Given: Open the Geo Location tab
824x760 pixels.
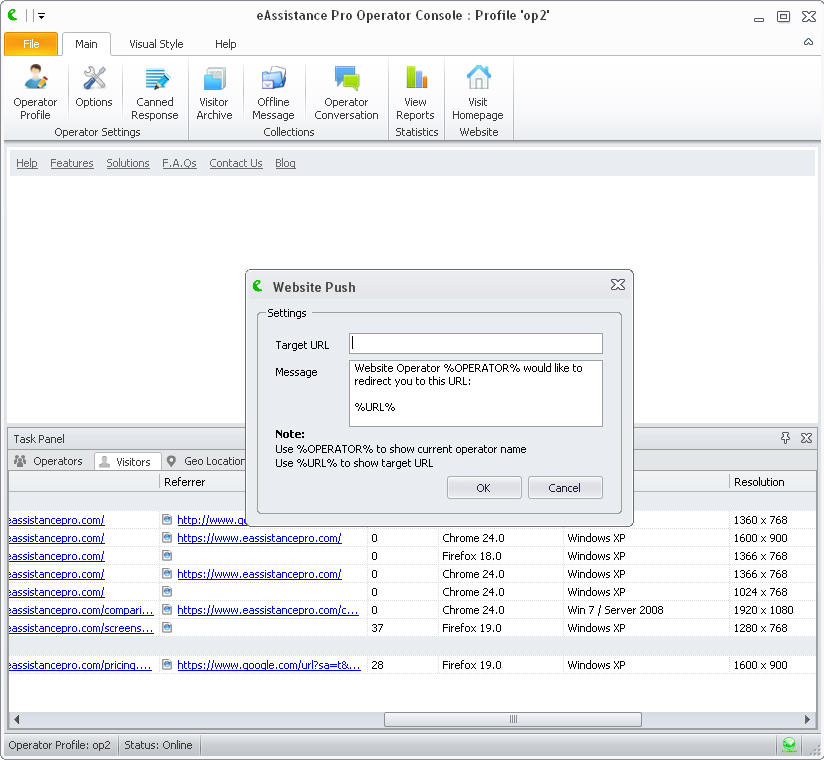Looking at the screenshot, I should pyautogui.click(x=205, y=461).
